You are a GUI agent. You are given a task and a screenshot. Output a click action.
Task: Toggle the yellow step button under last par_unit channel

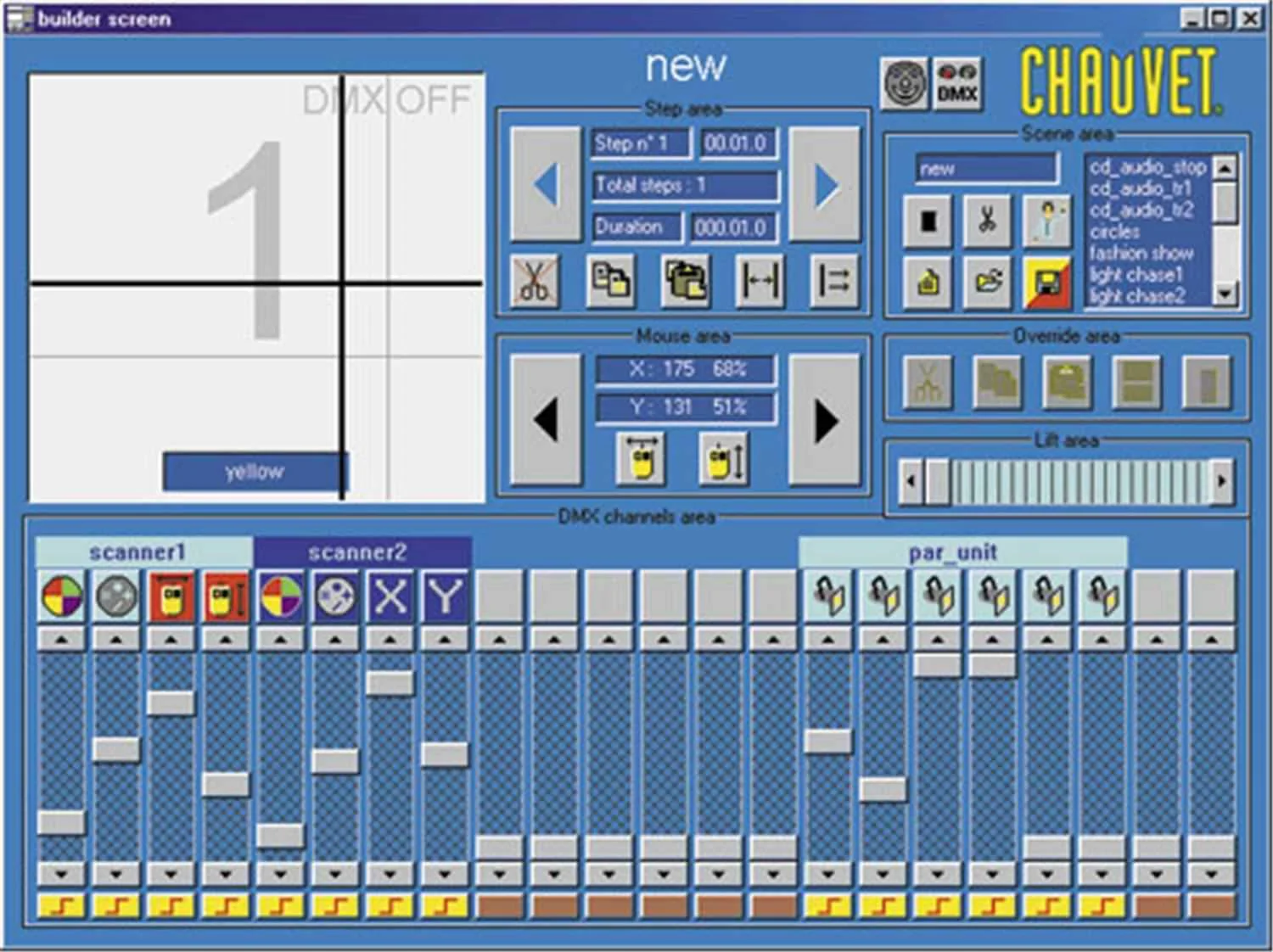tap(1102, 905)
